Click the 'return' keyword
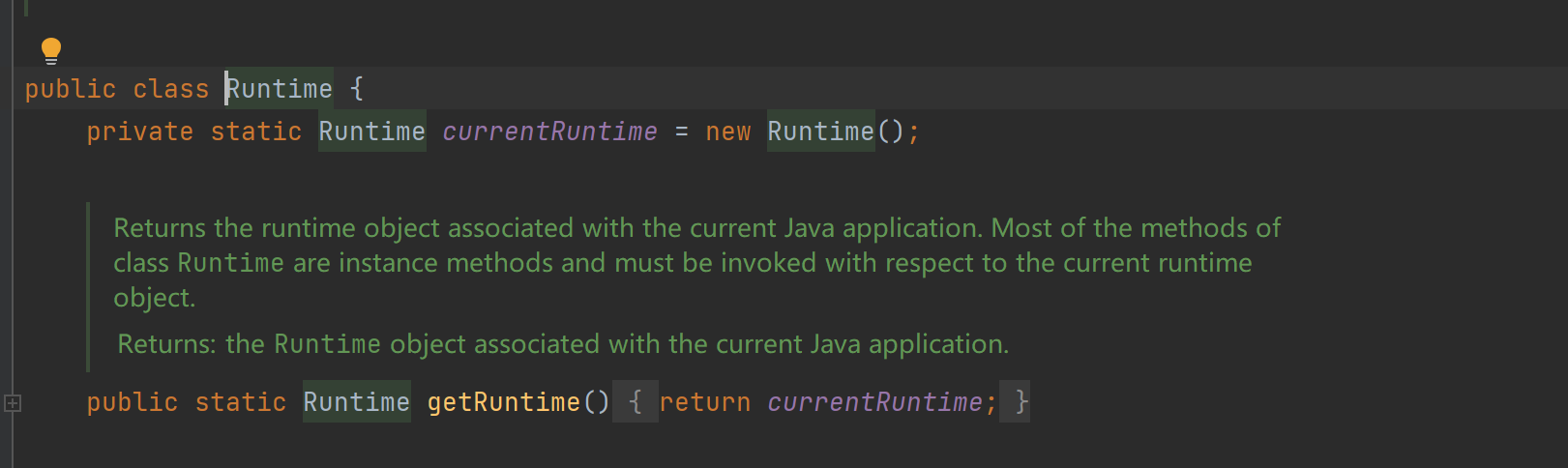This screenshot has width=1568, height=468. [x=705, y=402]
